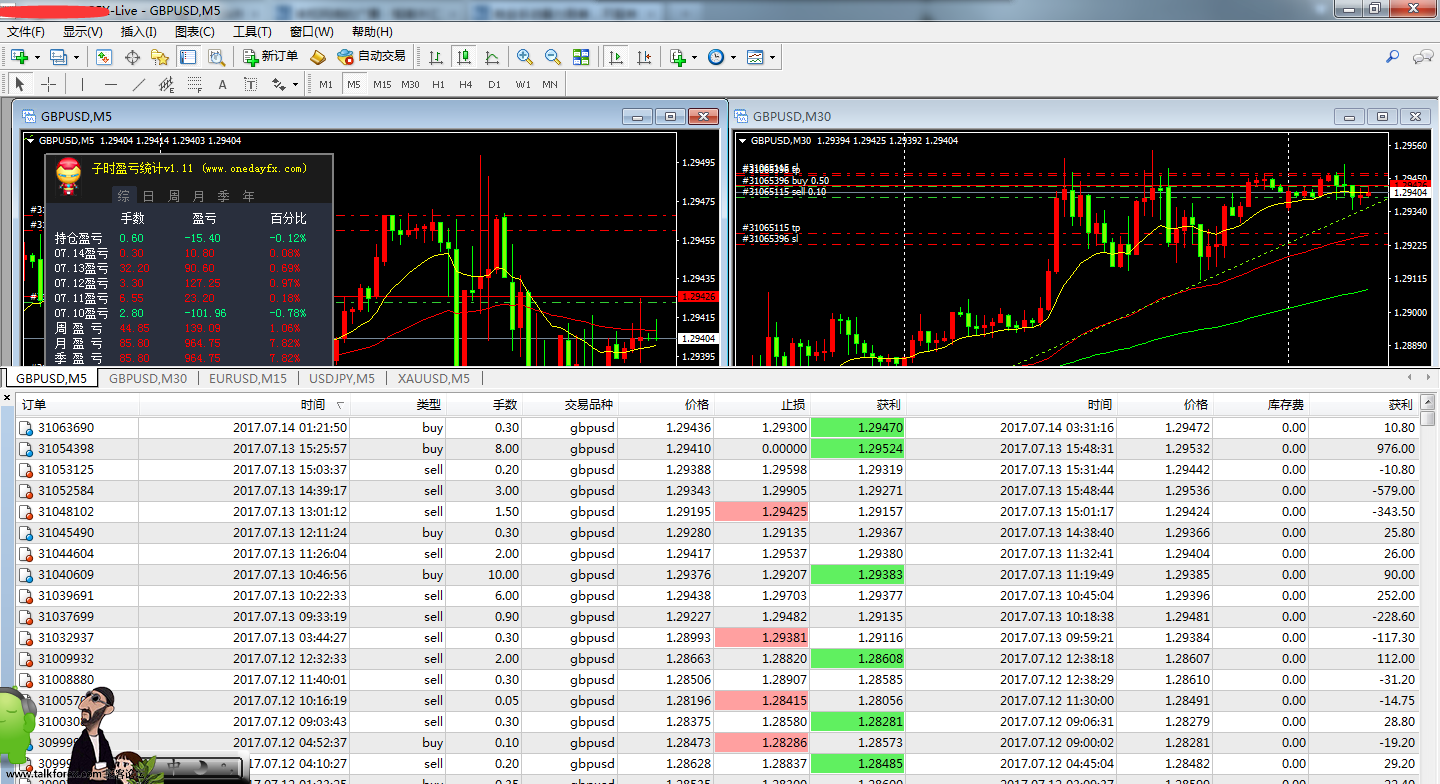
Task: Select the text label tool
Action: [250, 85]
